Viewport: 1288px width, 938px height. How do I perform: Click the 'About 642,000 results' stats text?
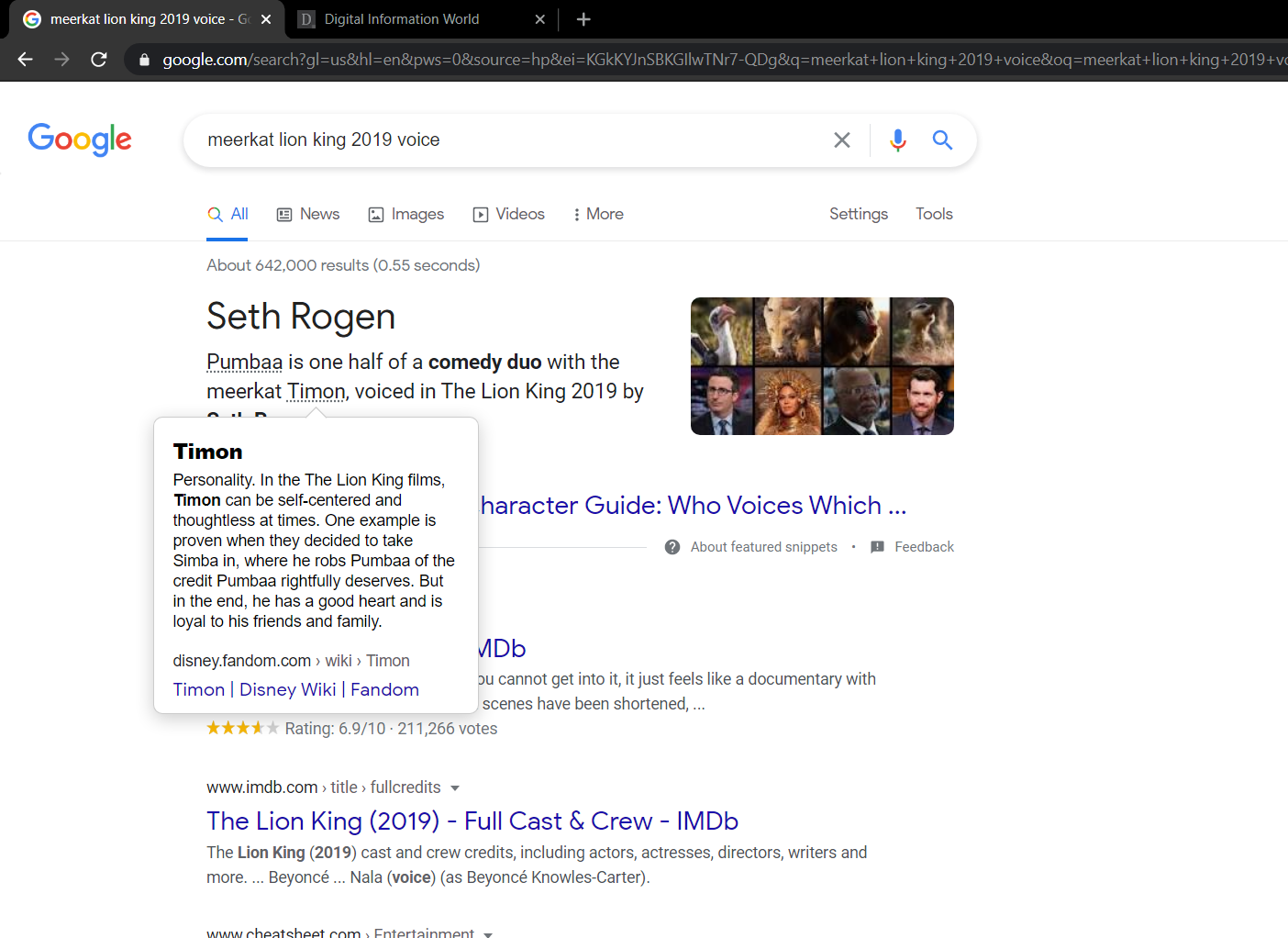point(343,265)
